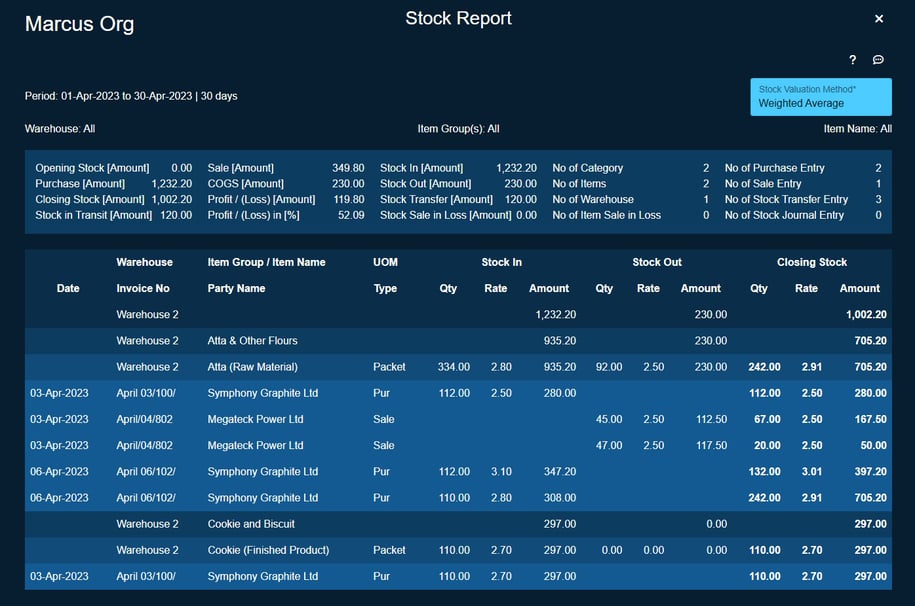
Task: Click the Stock Out column group header
Action: click(x=656, y=262)
